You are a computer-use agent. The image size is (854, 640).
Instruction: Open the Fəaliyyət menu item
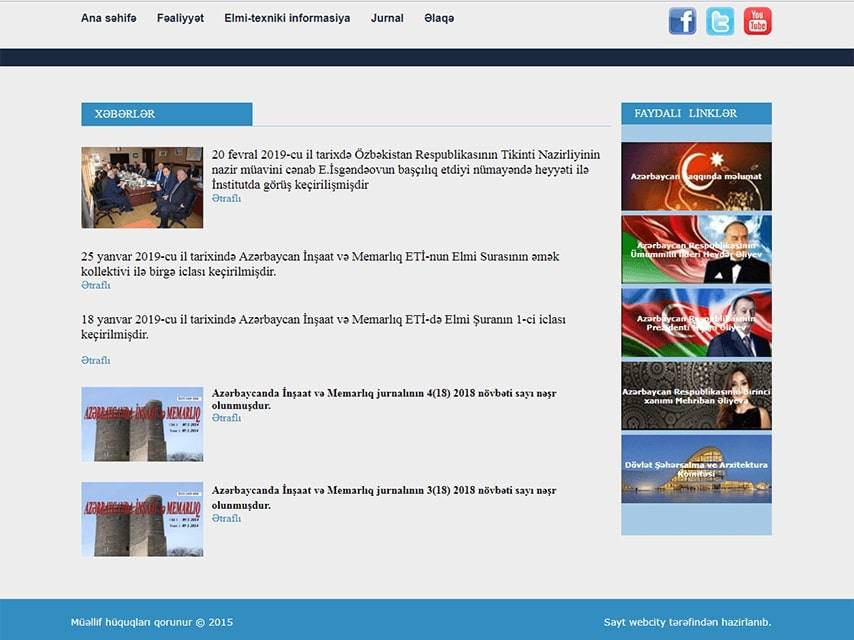pyautogui.click(x=180, y=18)
